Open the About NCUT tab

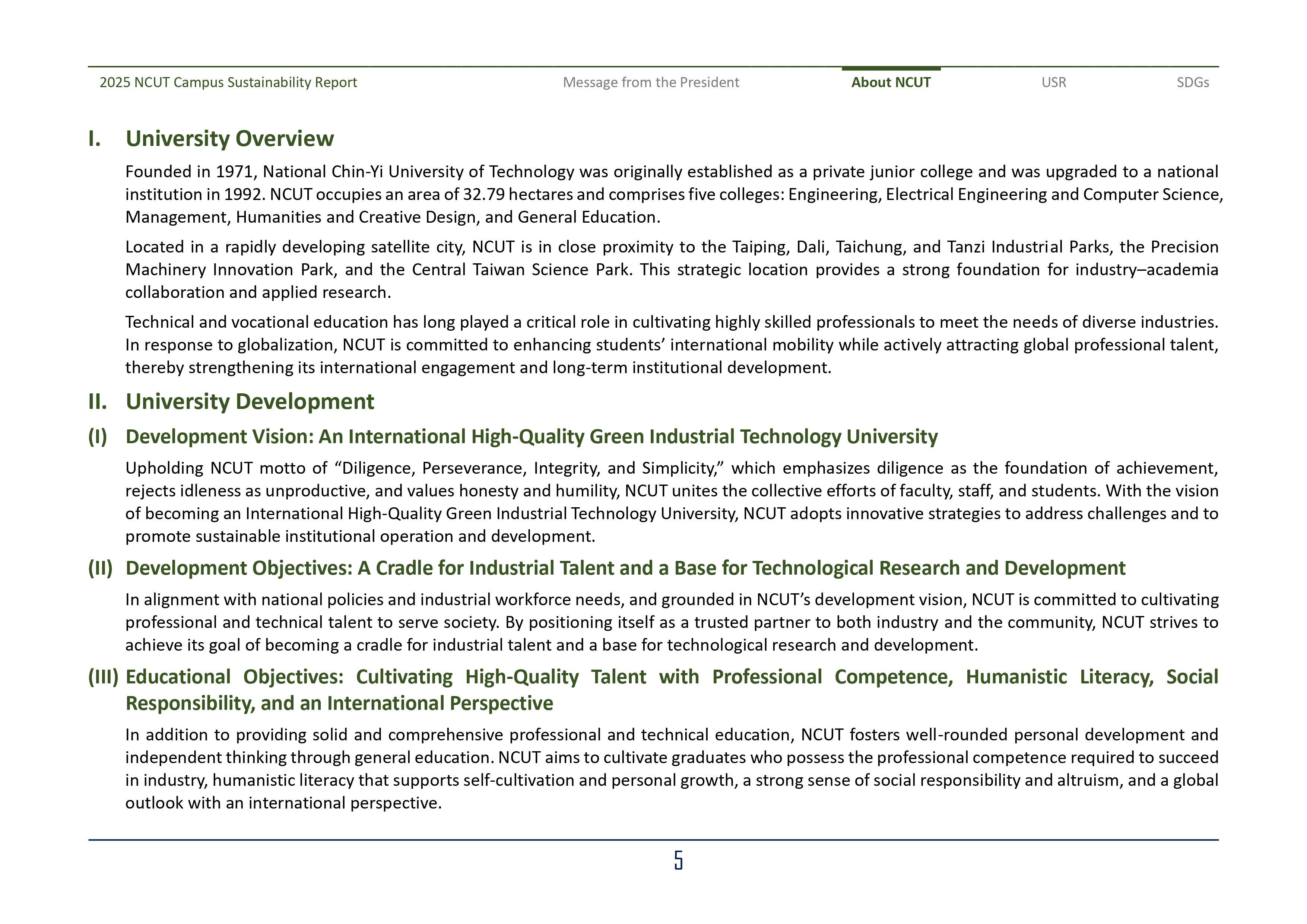pyautogui.click(x=891, y=83)
